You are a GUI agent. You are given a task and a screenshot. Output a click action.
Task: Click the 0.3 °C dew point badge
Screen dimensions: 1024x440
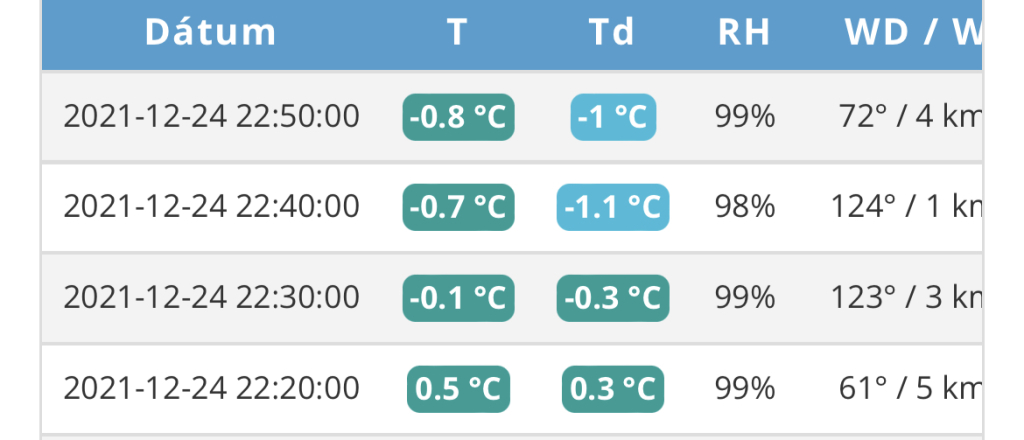(x=613, y=388)
